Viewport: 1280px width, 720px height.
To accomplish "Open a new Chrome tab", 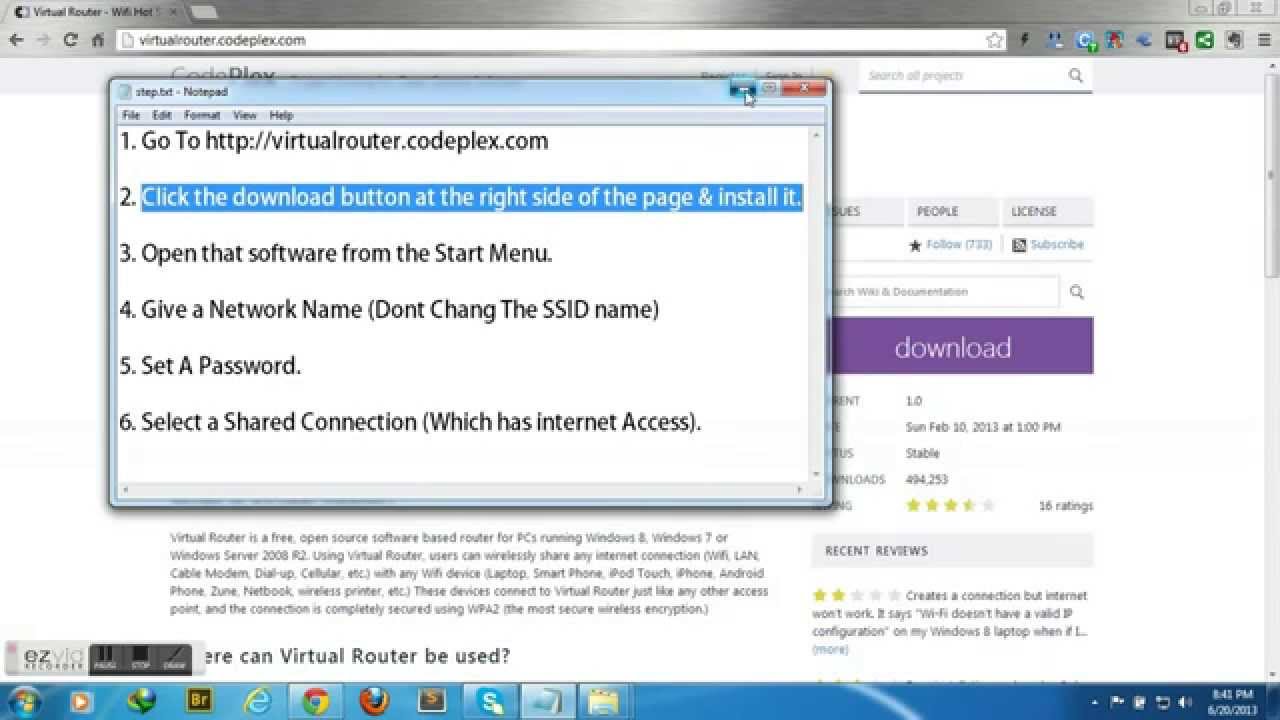I will pyautogui.click(x=204, y=12).
